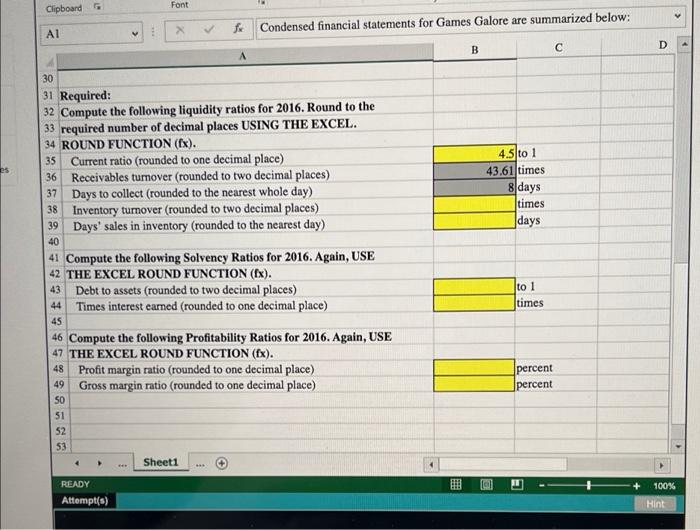Viewport: 700px width, 530px height.
Task: Click previous sheet navigation arrow
Action: pyautogui.click(x=77, y=463)
